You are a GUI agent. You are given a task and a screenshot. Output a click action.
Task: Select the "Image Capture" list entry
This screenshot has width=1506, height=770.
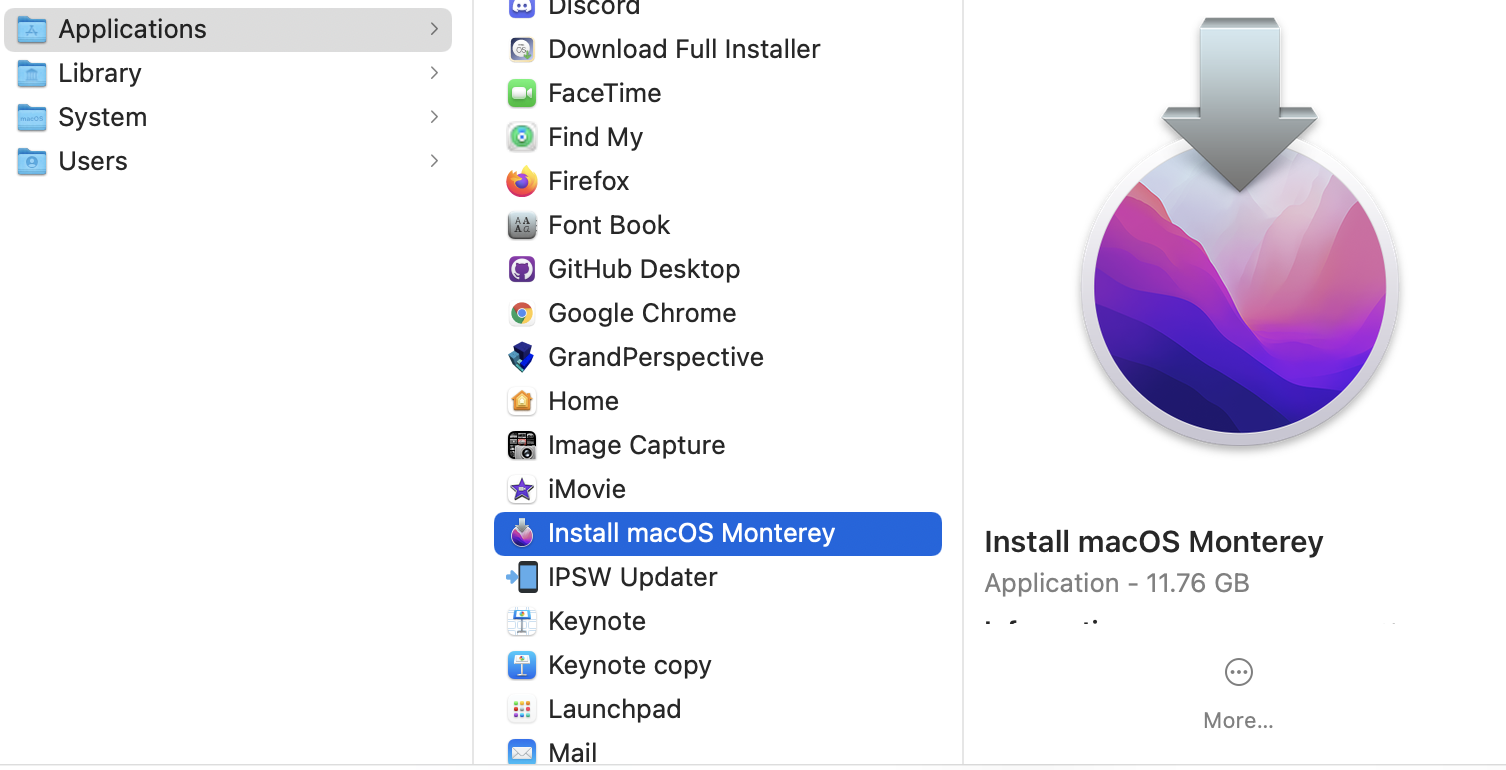(718, 445)
